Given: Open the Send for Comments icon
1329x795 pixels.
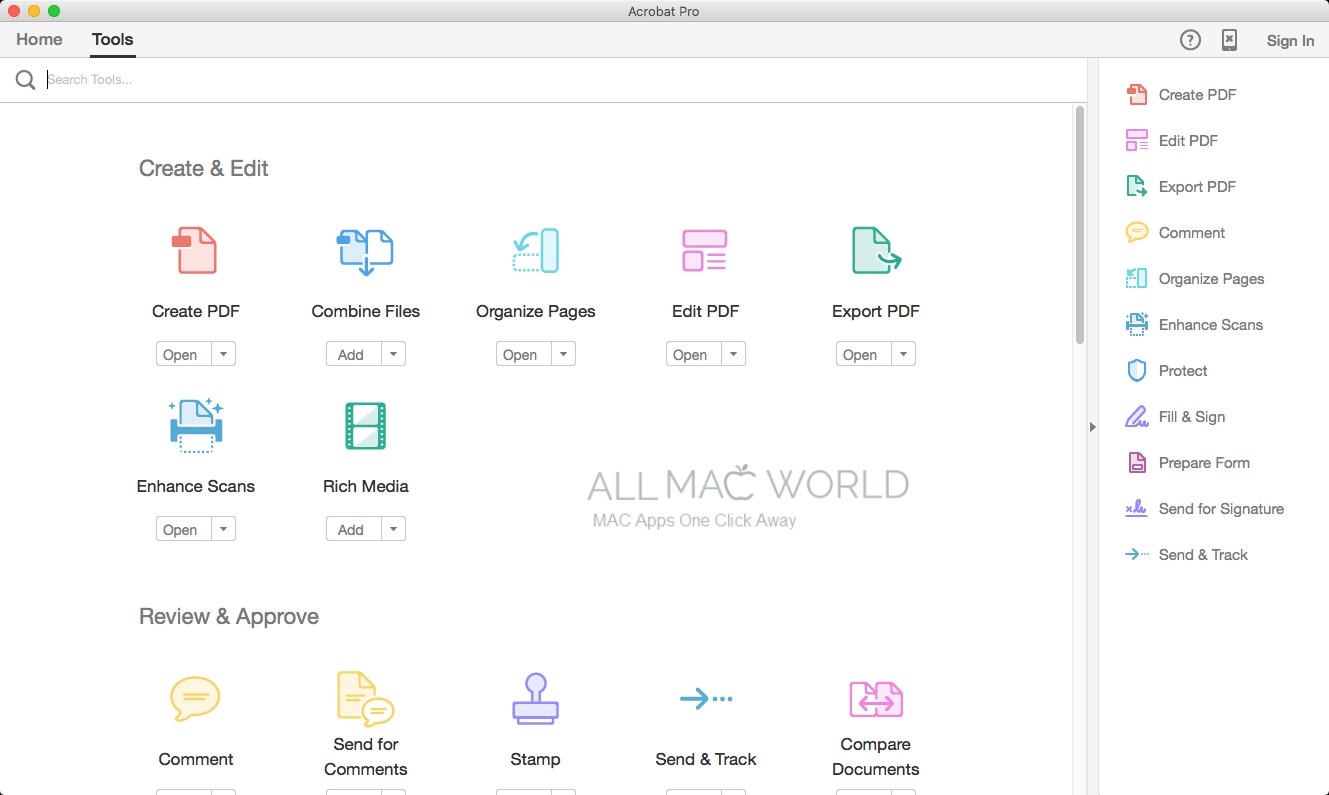Looking at the screenshot, I should click(x=365, y=699).
